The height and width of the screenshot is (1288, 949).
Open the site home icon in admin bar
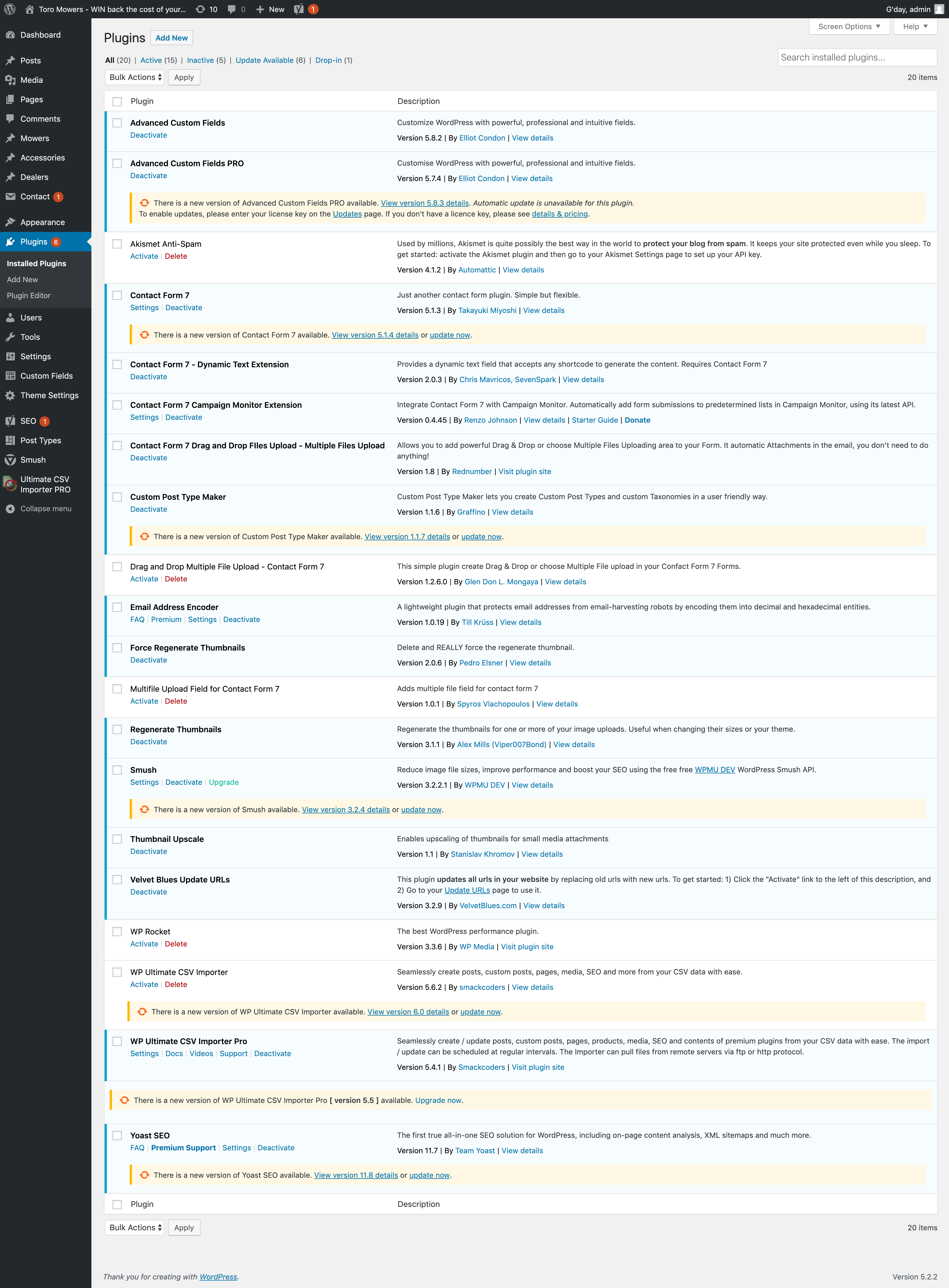[x=29, y=9]
